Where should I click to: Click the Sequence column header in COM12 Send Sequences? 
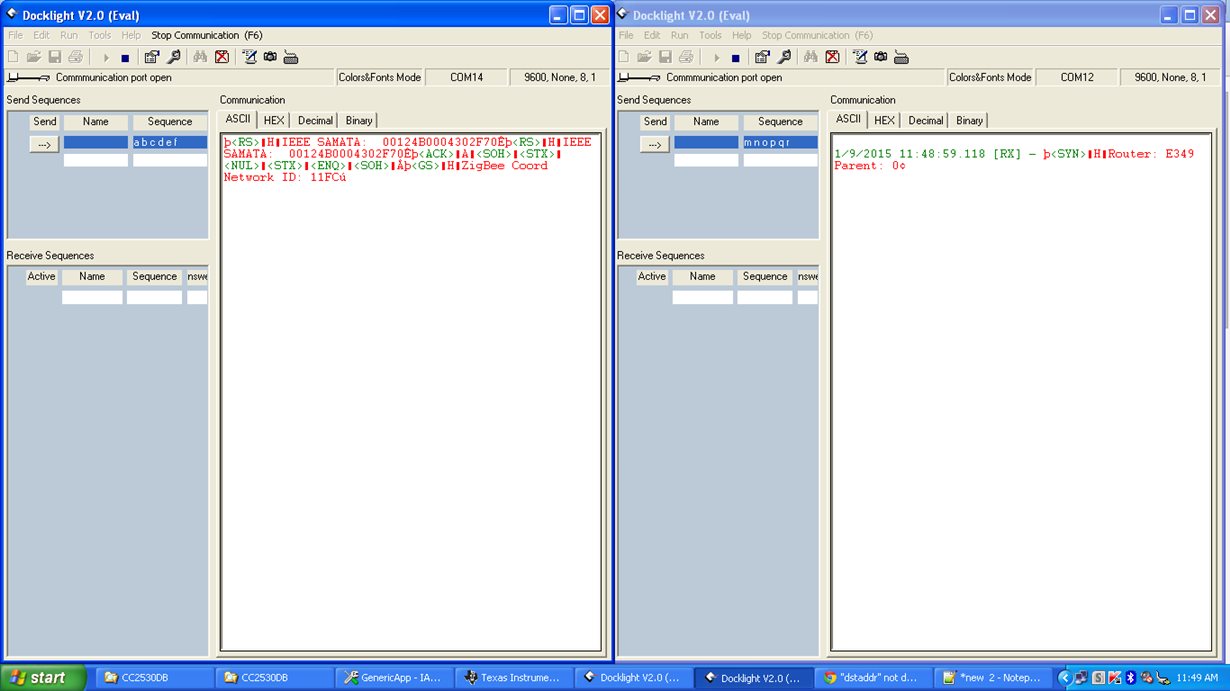(780, 121)
